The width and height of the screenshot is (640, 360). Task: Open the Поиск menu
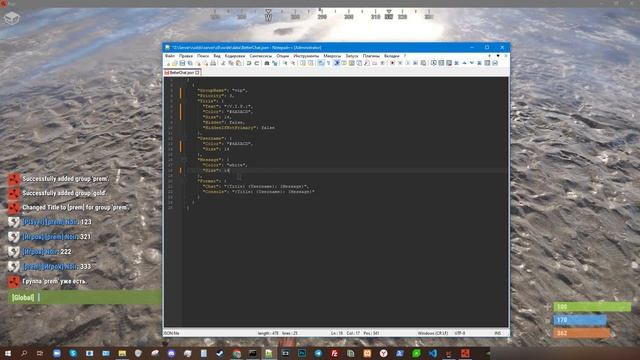(x=203, y=56)
